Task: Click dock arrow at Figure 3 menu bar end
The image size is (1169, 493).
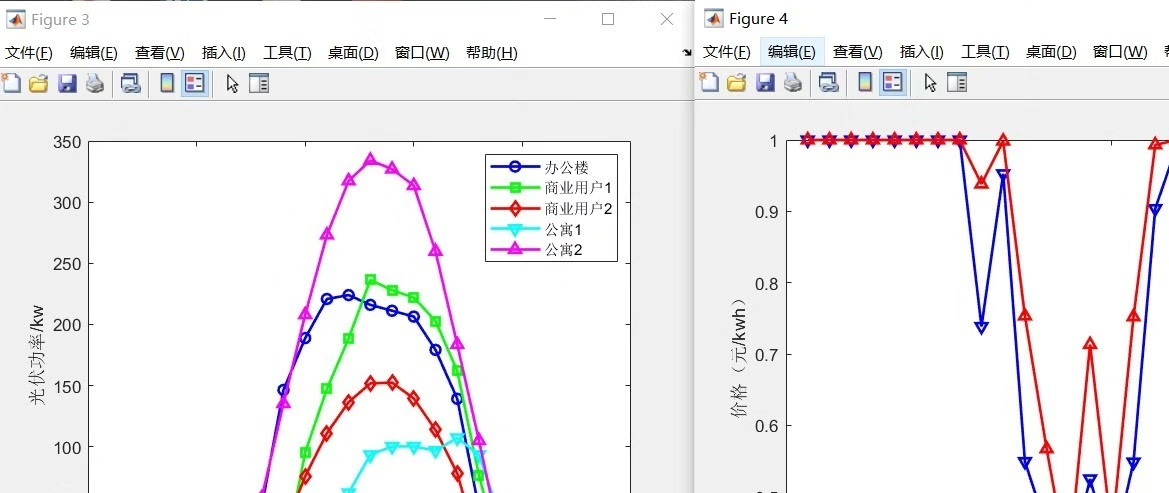Action: pos(687,53)
